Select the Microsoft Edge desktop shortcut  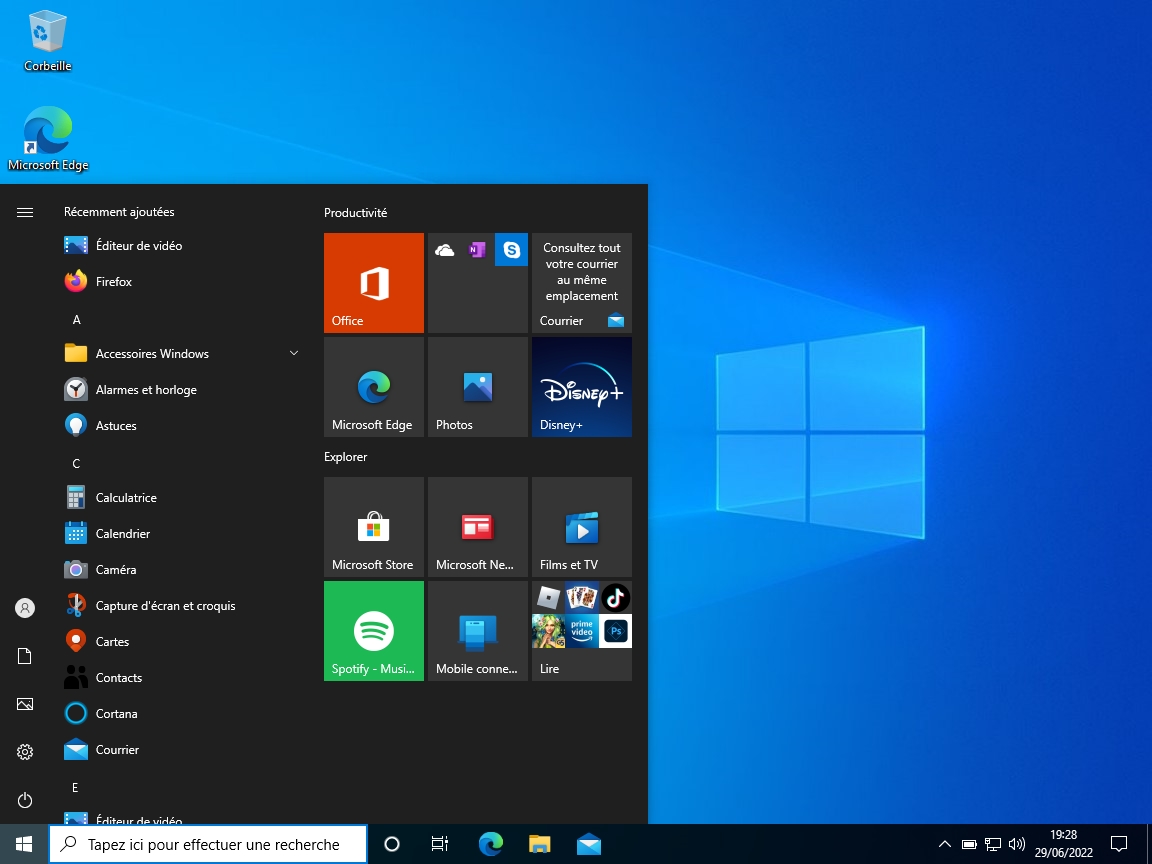pos(48,139)
